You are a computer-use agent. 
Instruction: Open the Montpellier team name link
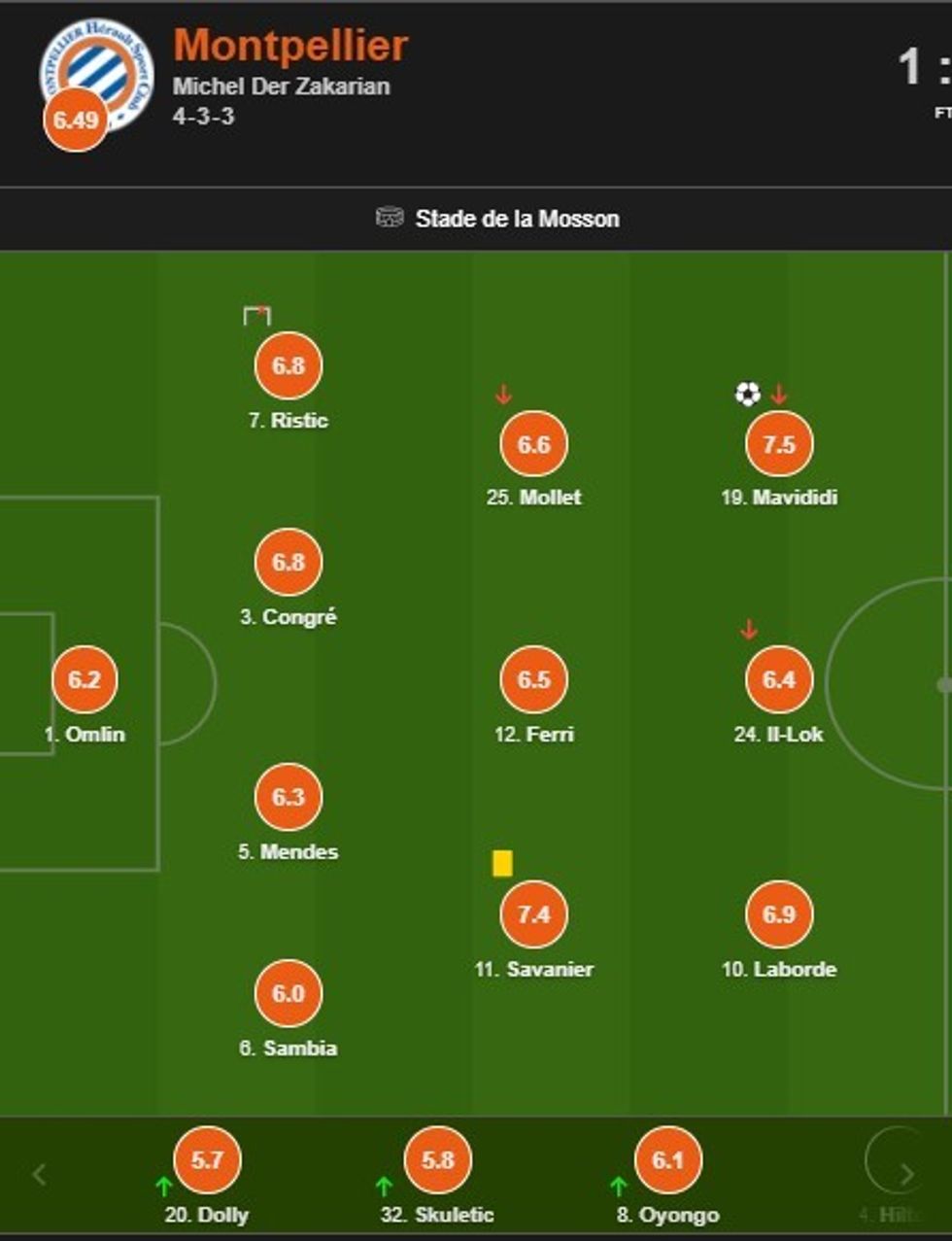coord(290,46)
